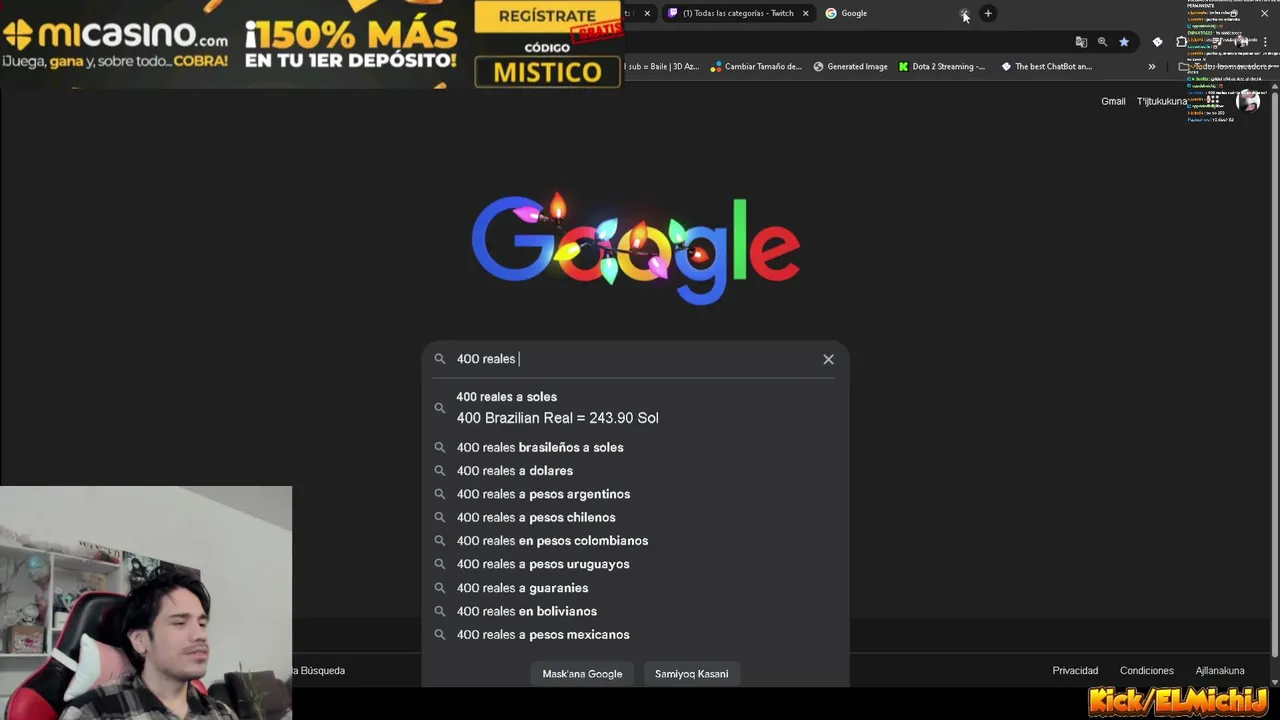Screen dimensions: 1280x720
Task: Click the Google holiday lights doodle logo
Action: [635, 248]
